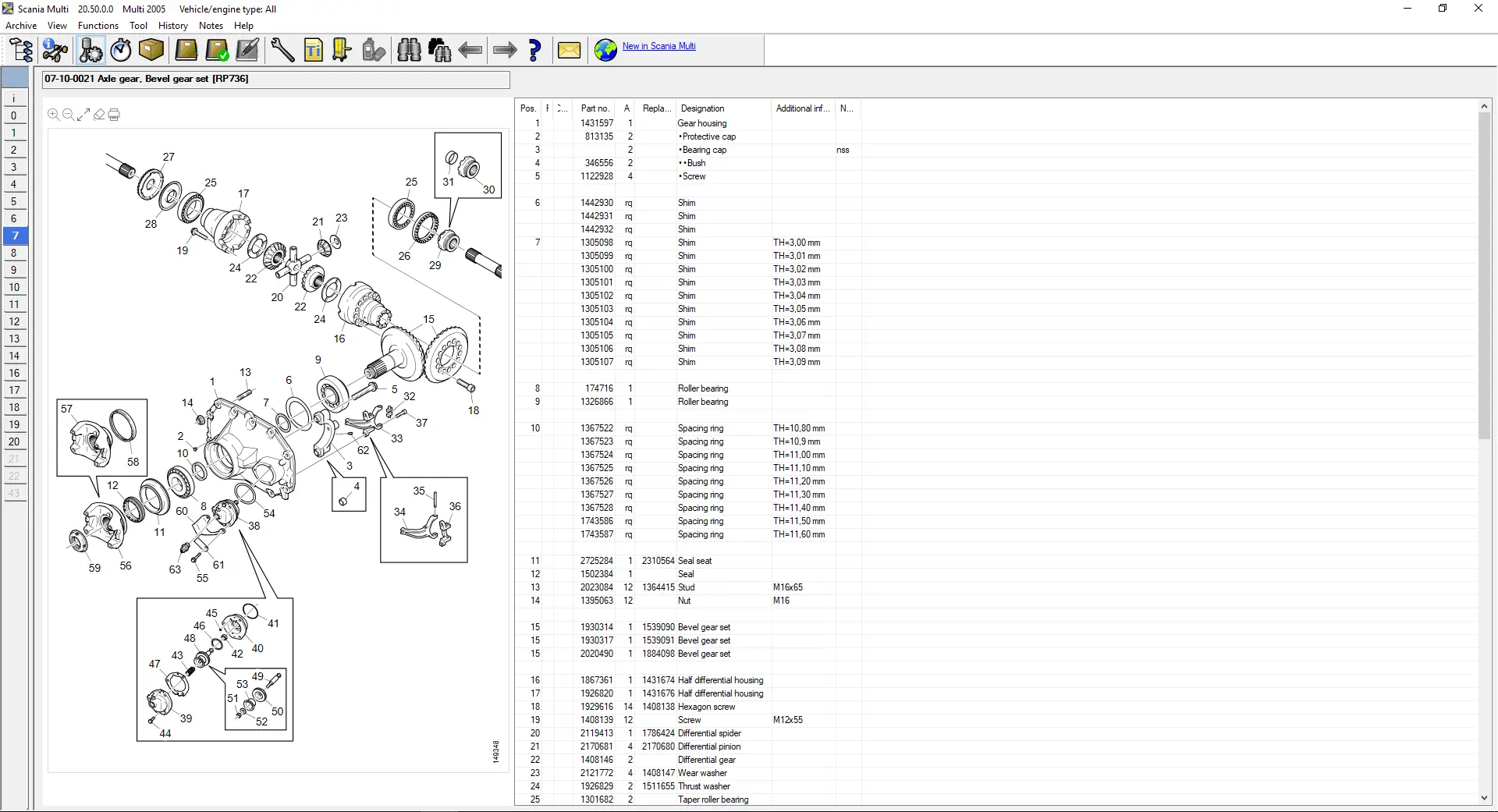Click the tree structure icon in toolbar

[x=21, y=51]
